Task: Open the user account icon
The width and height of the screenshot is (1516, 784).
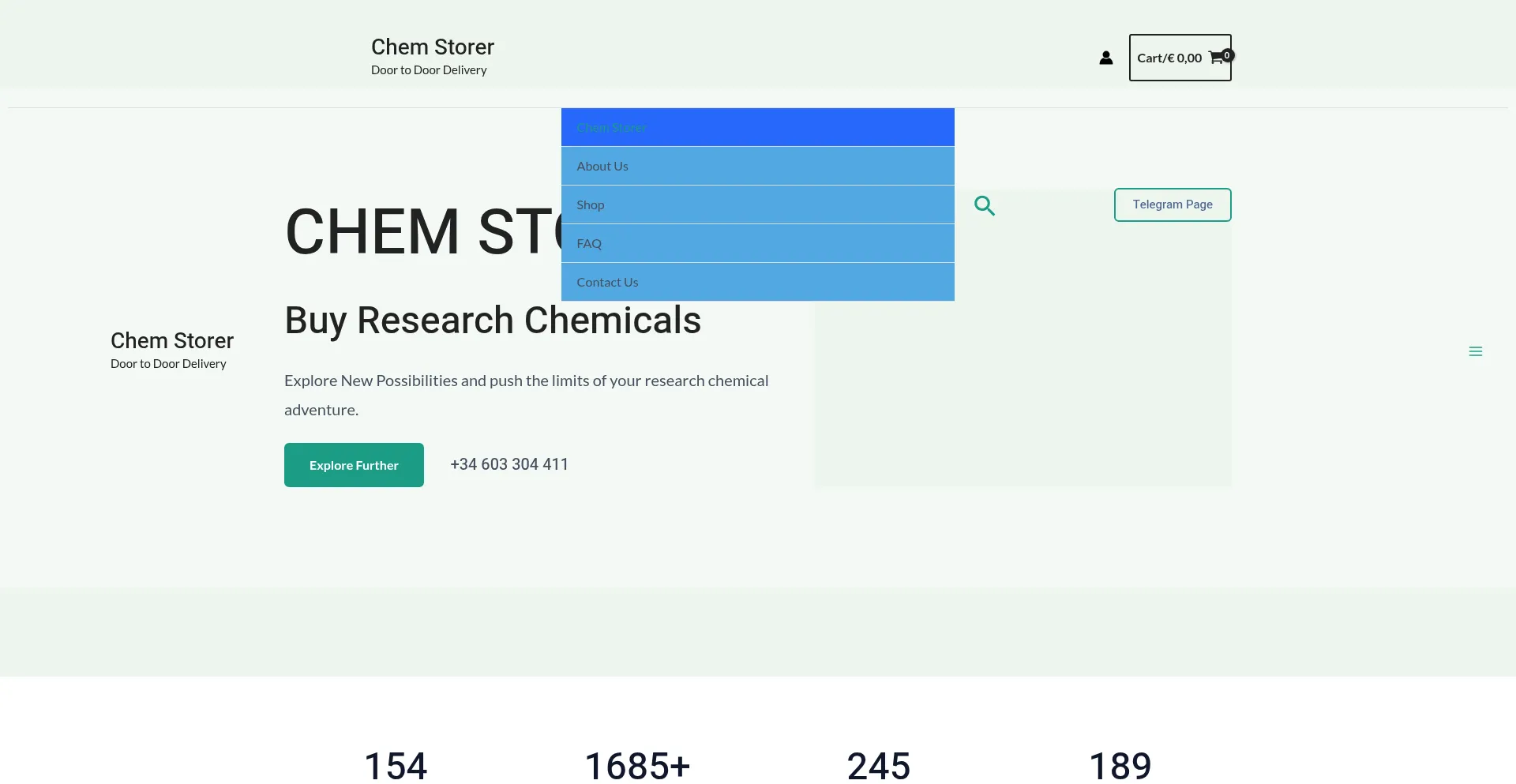Action: [1105, 58]
